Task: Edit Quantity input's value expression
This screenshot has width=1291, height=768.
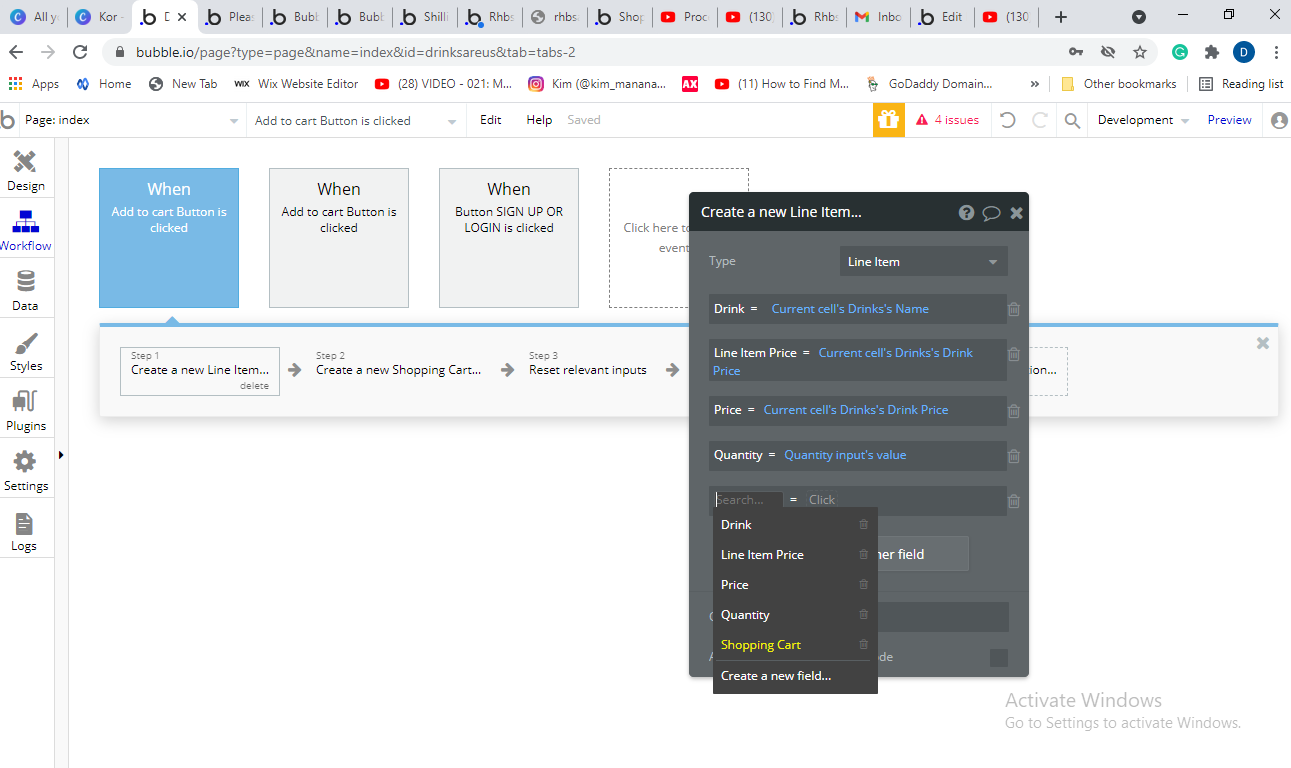Action: click(845, 455)
